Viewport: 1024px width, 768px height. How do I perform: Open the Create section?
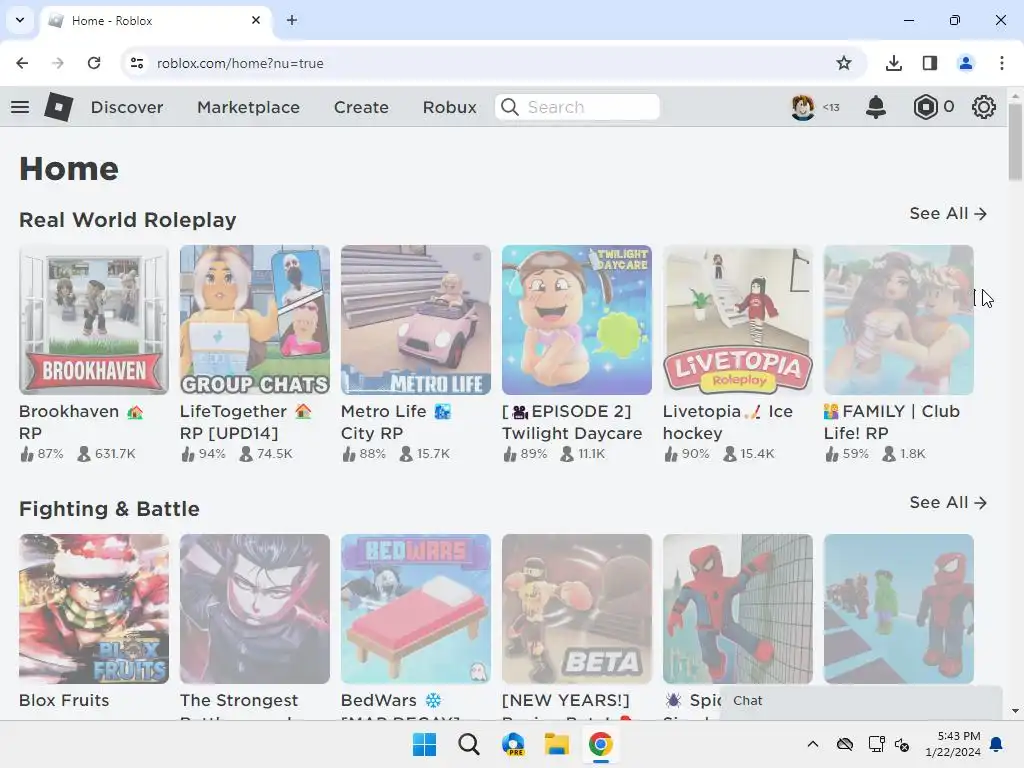point(361,107)
